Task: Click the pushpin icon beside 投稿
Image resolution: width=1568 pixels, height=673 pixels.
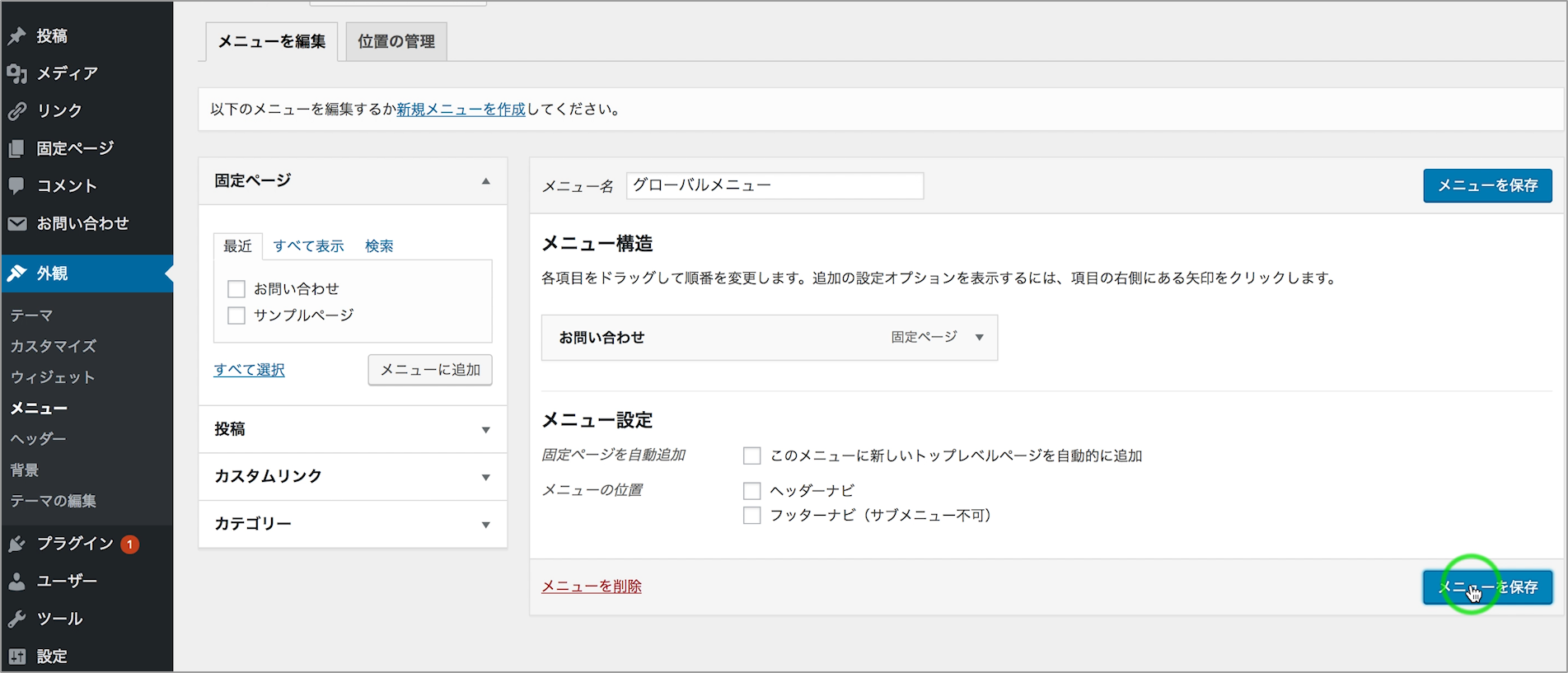Action: coord(17,36)
